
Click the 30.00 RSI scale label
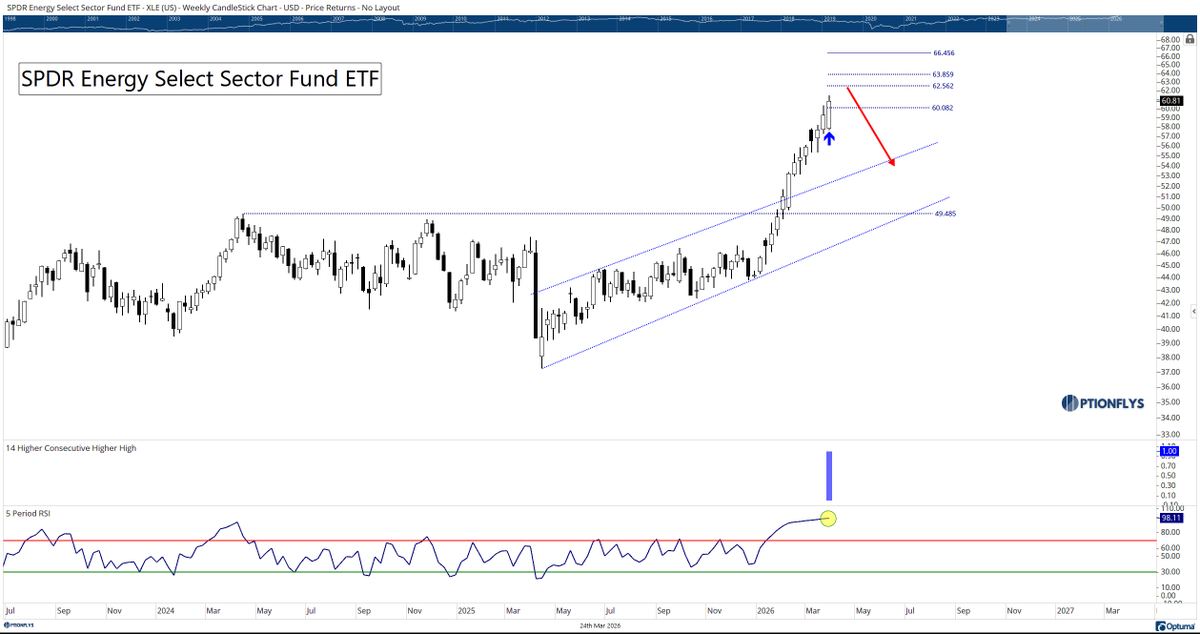tap(1170, 572)
